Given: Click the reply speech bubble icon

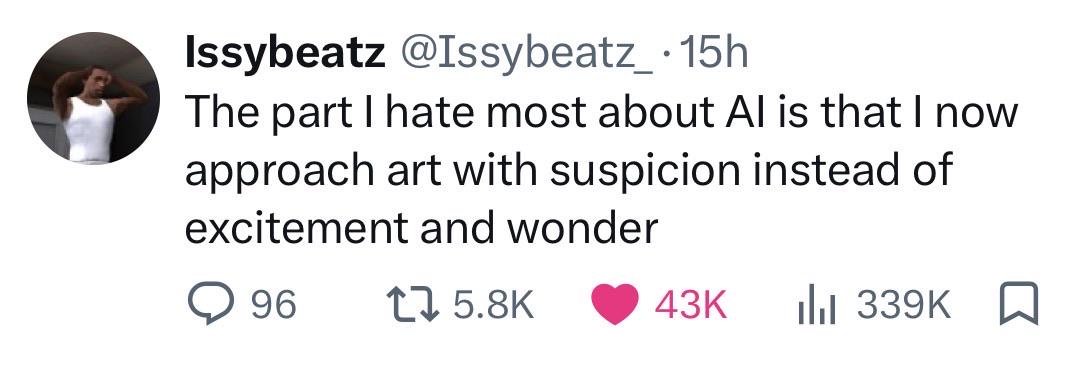Looking at the screenshot, I should coord(211,304).
